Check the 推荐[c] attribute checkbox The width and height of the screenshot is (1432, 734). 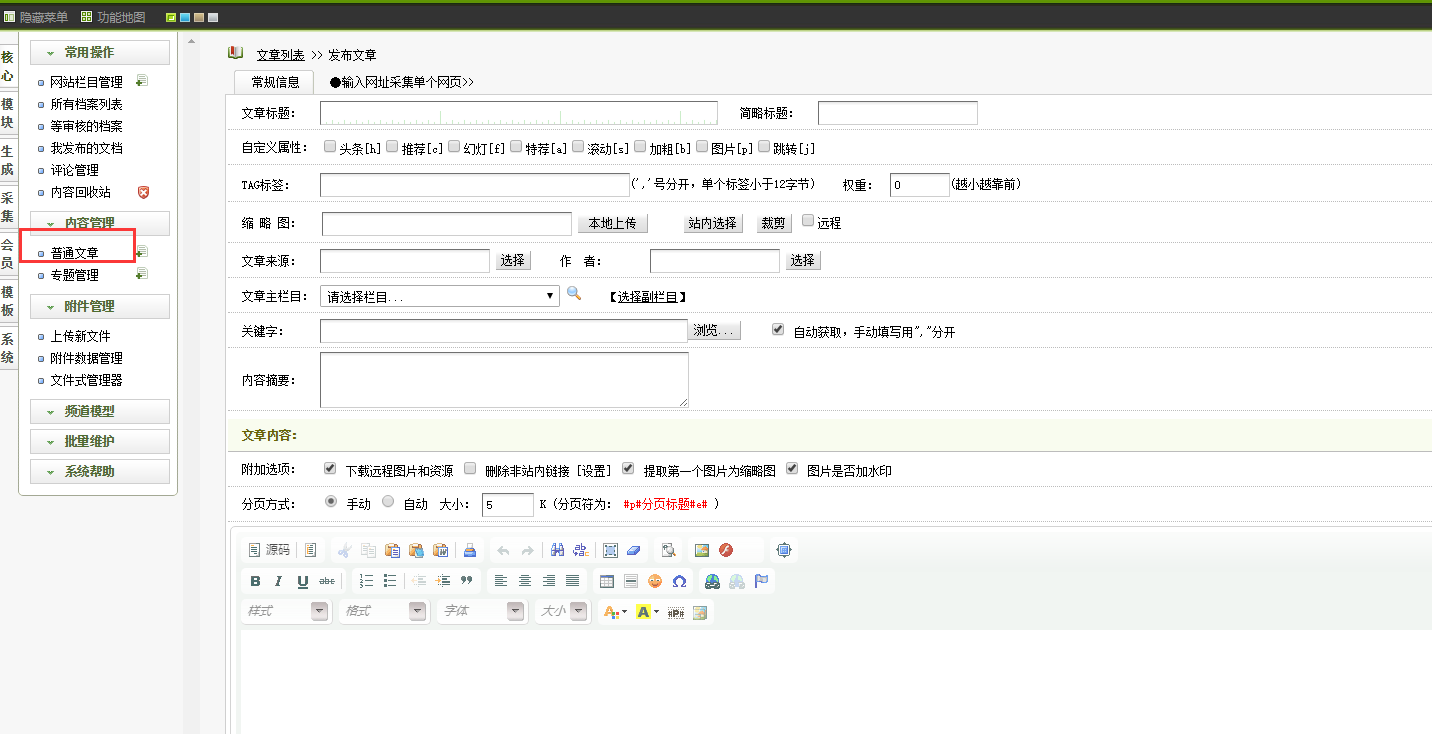click(392, 146)
